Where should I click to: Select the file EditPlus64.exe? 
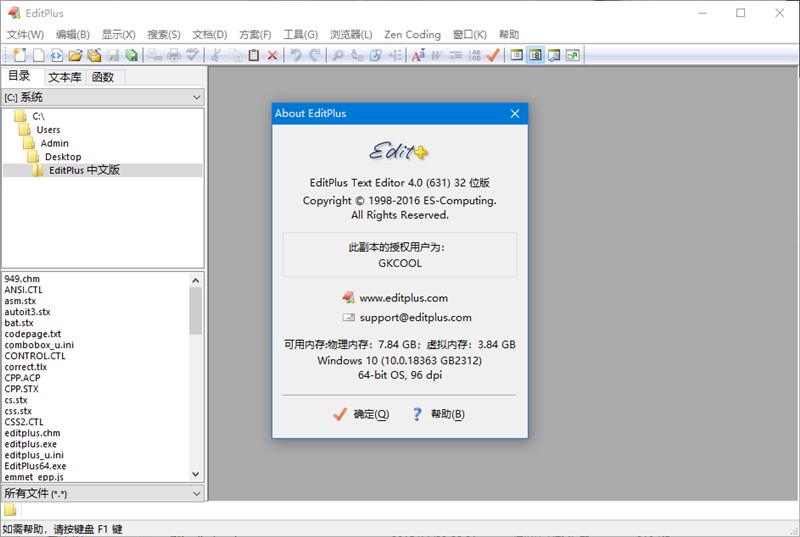point(35,466)
